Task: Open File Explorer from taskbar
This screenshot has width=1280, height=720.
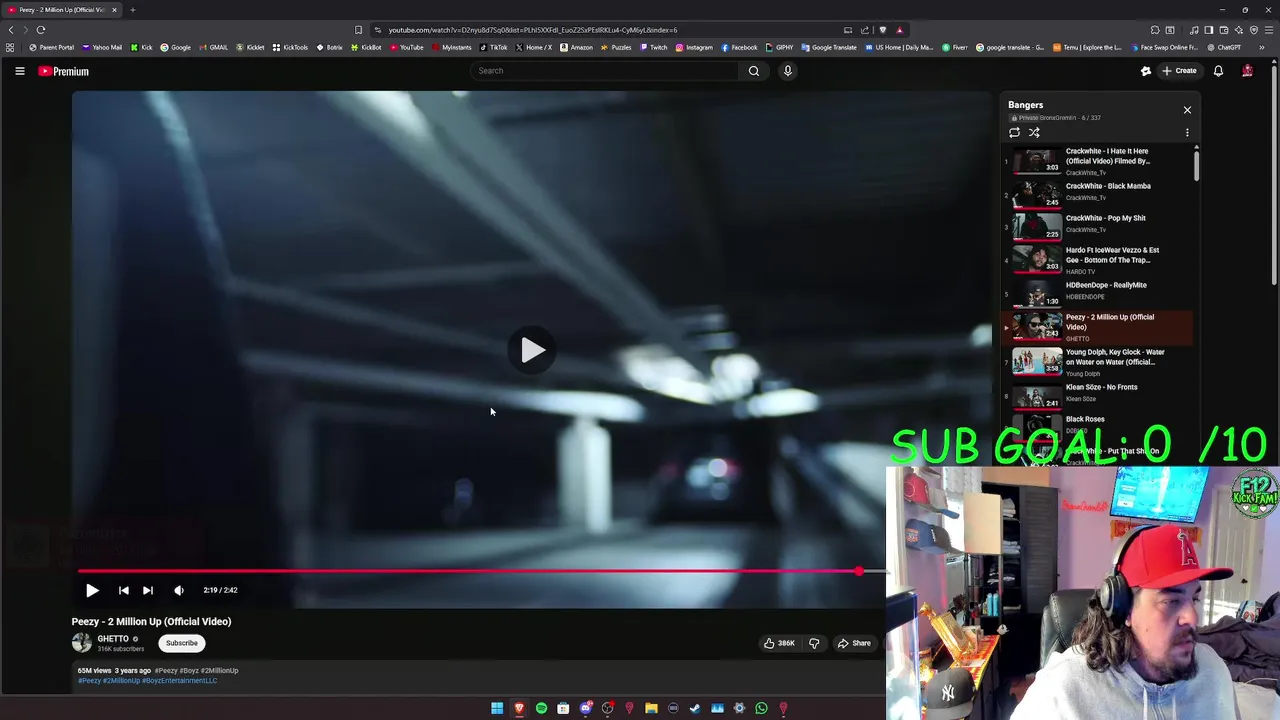Action: (651, 708)
